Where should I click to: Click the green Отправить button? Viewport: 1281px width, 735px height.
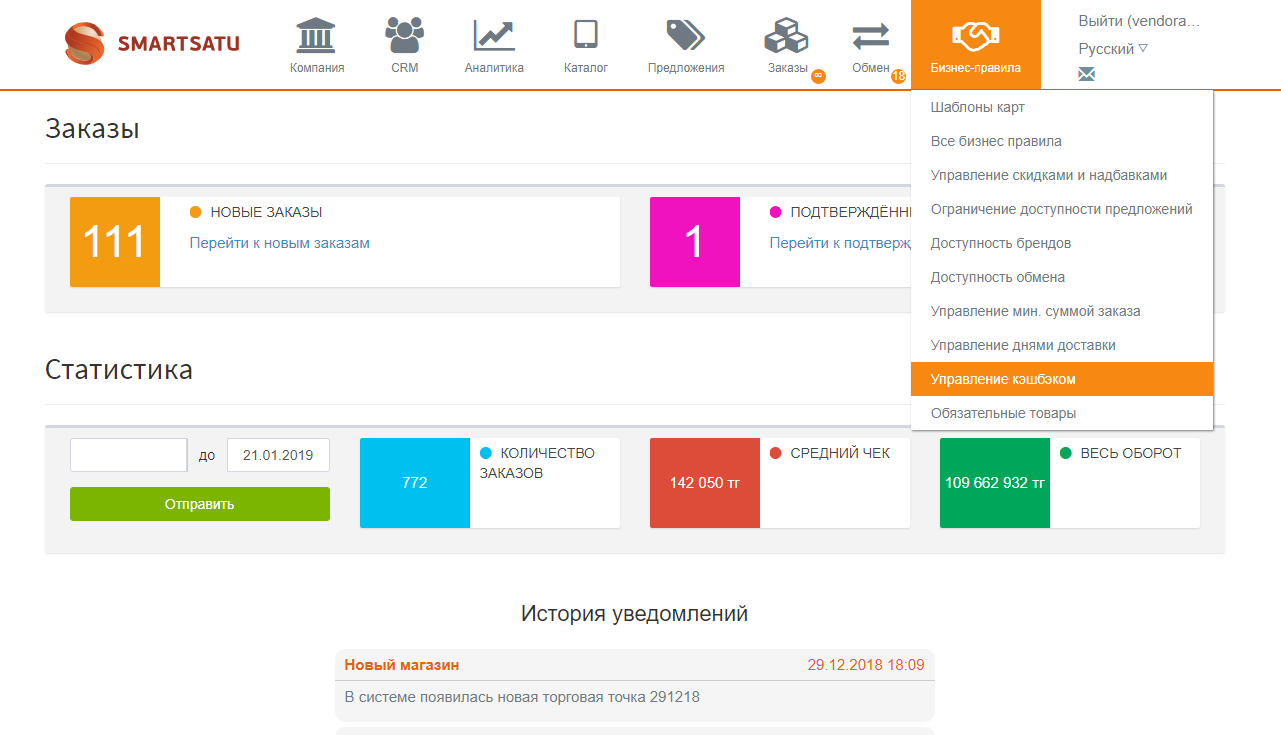click(200, 504)
